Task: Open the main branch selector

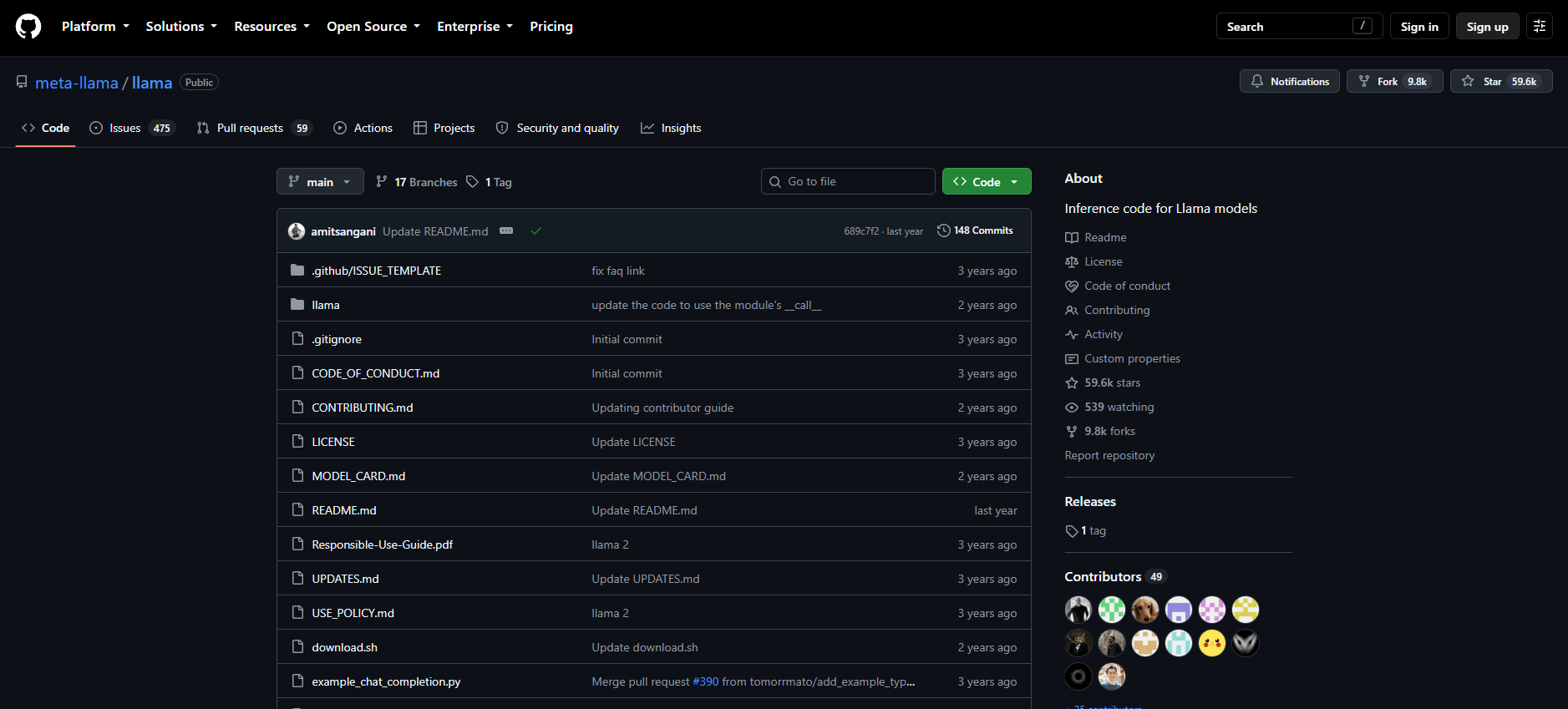Action: click(320, 181)
